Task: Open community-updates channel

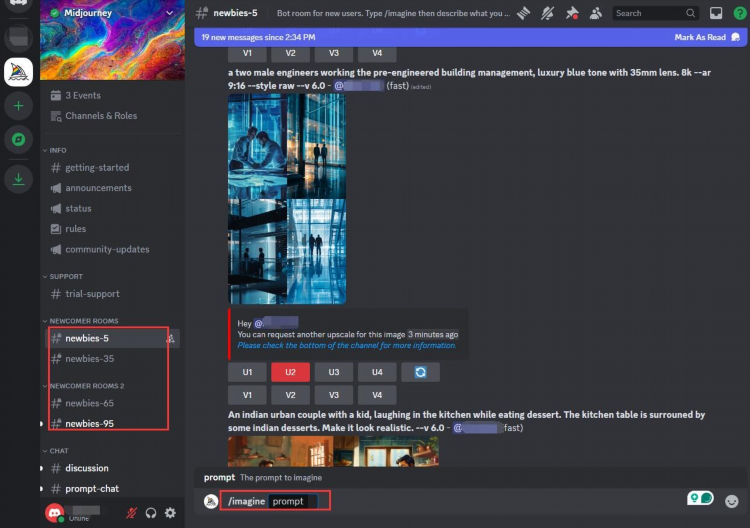Action: coord(112,249)
